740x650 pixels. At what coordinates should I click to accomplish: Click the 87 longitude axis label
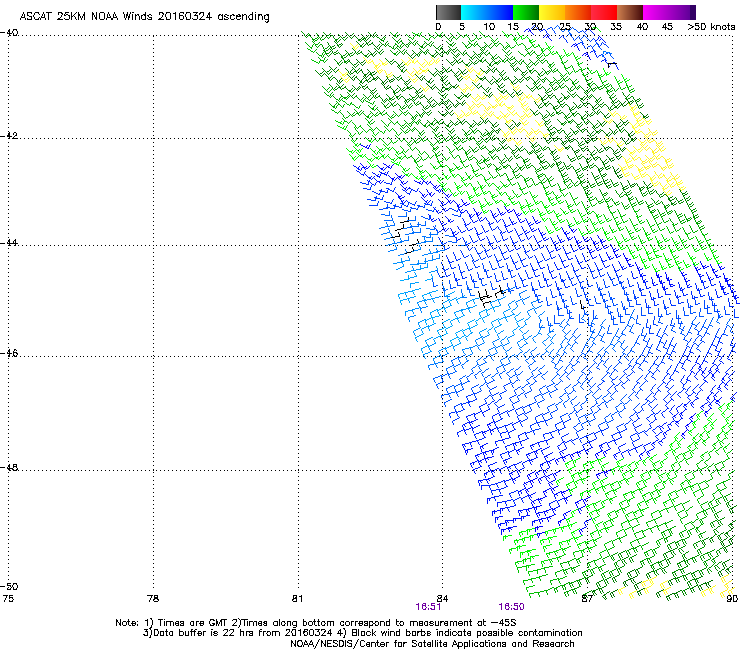click(587, 599)
